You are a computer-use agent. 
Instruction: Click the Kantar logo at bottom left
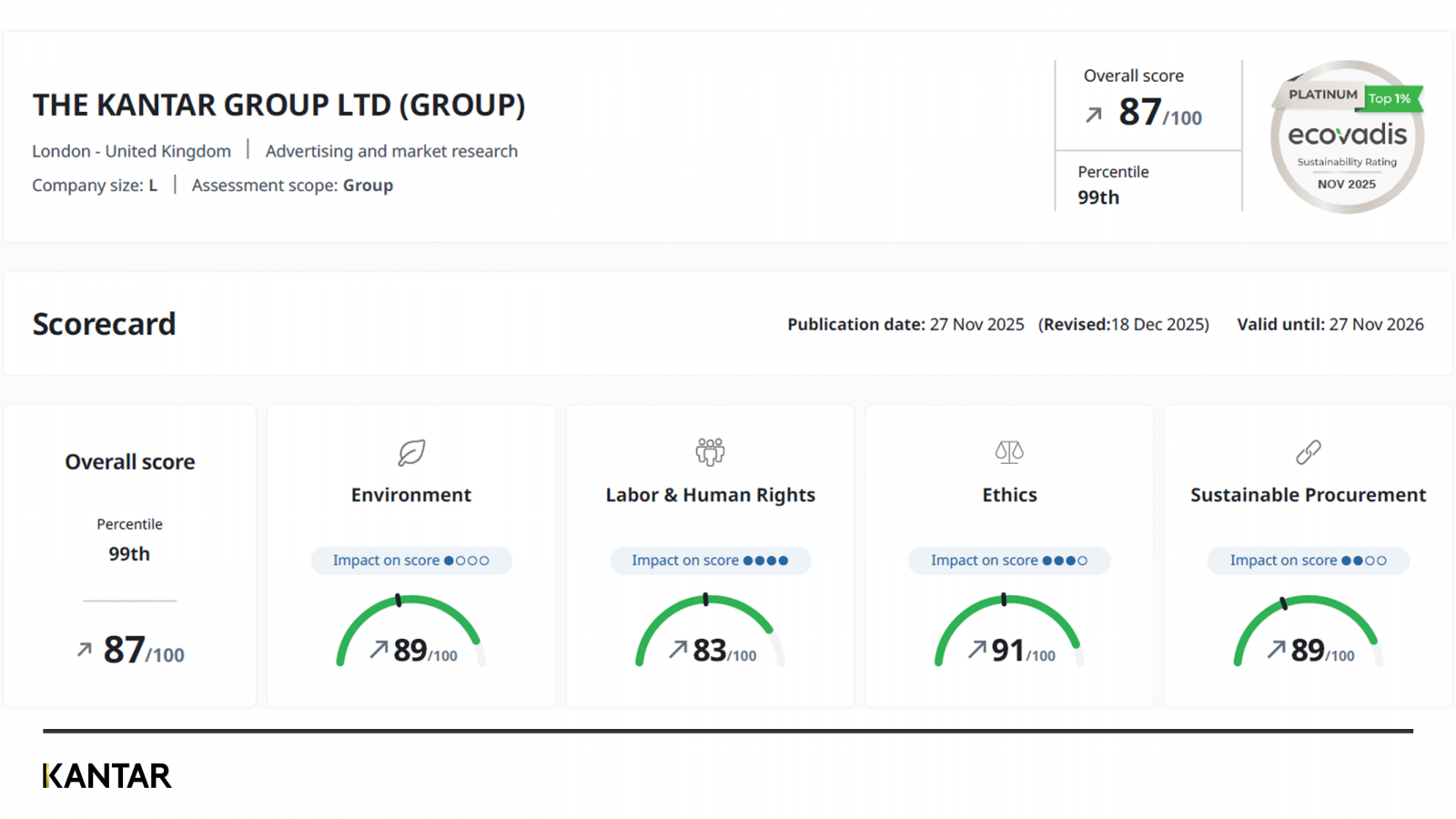coord(106,775)
